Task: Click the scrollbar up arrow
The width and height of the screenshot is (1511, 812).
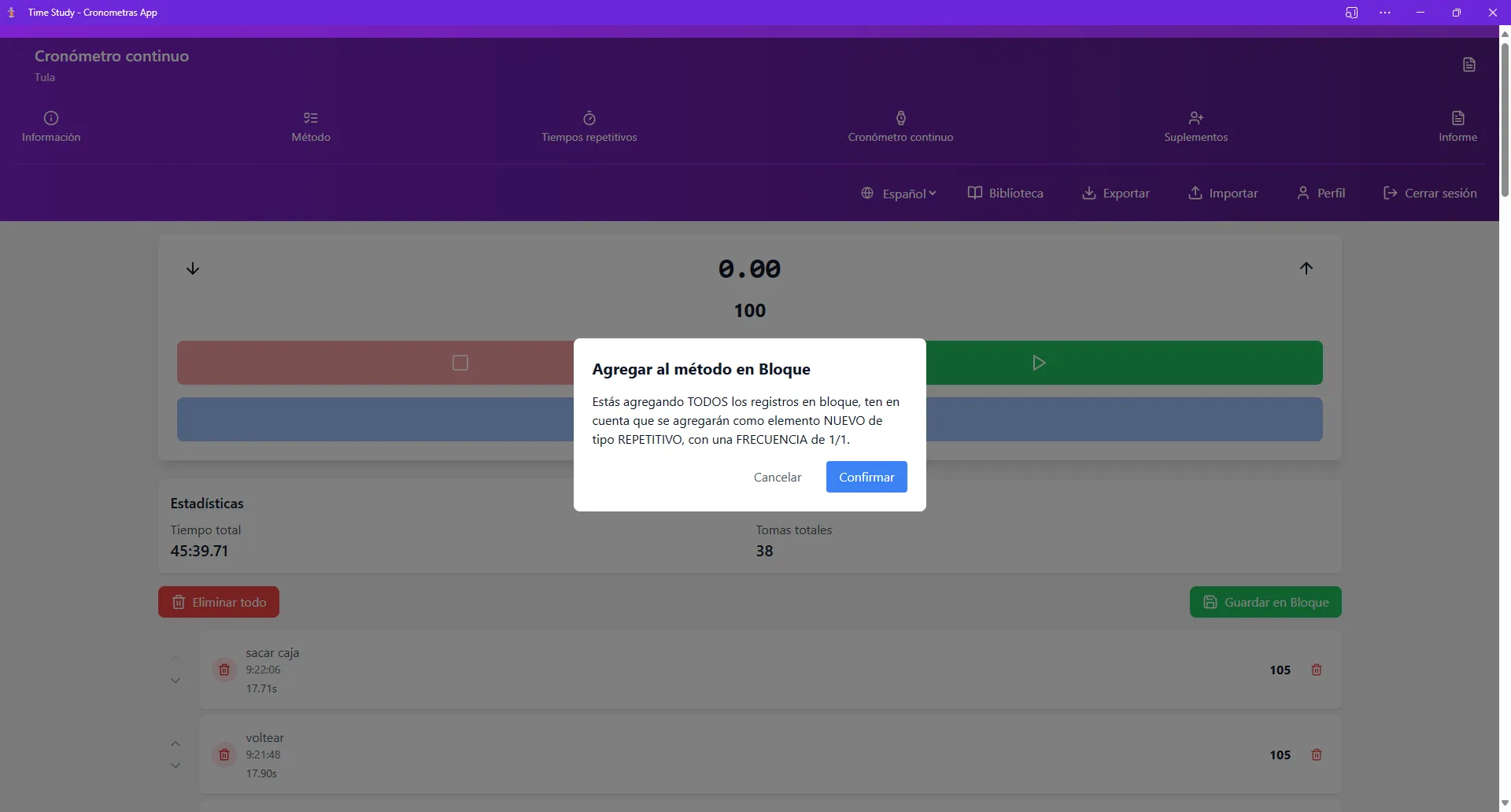Action: 1505,34
